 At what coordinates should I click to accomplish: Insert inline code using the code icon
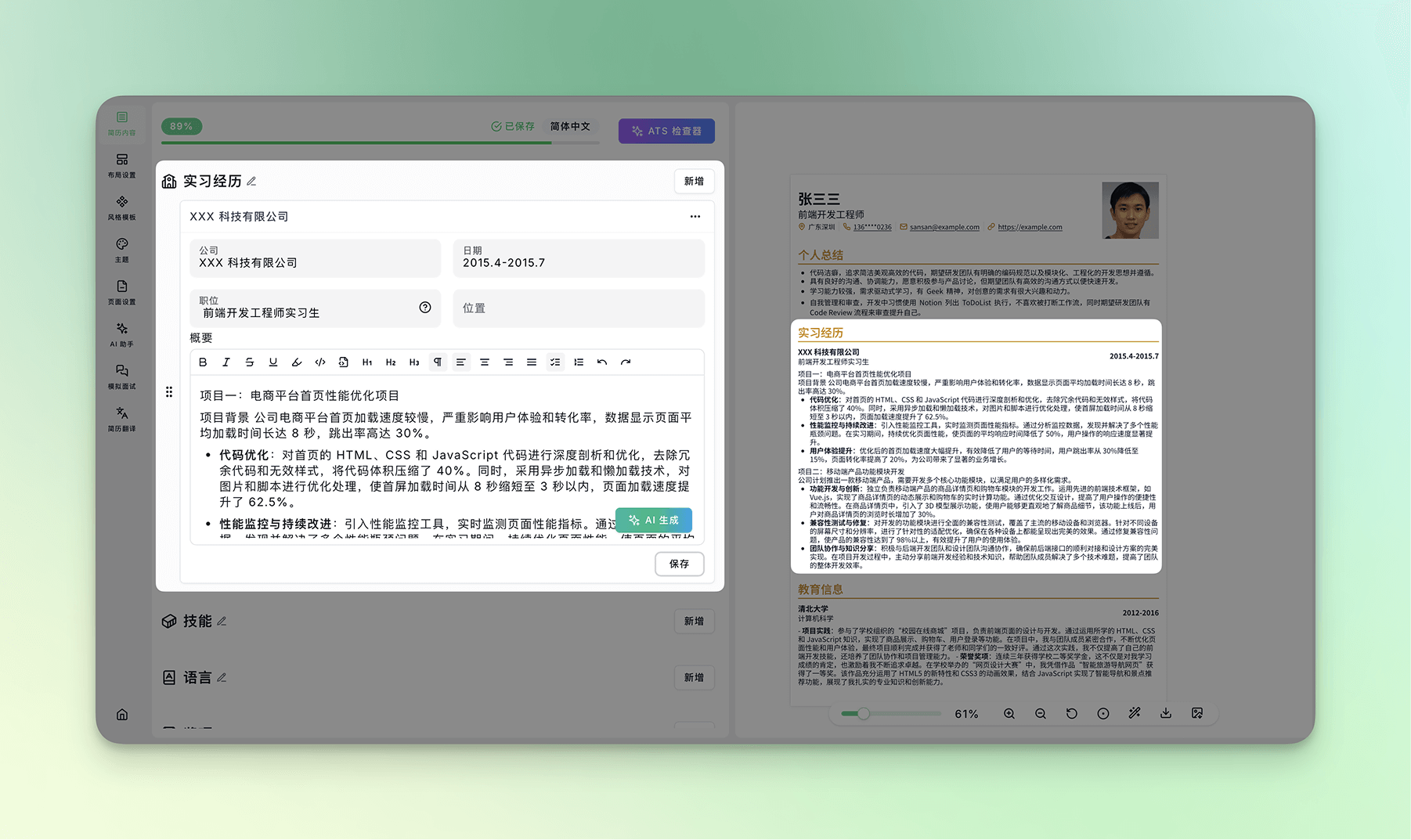pyautogui.click(x=320, y=362)
